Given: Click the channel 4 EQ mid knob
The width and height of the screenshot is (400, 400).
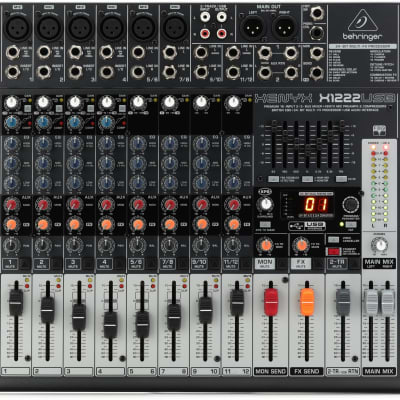Looking at the screenshot, I should [106, 163].
